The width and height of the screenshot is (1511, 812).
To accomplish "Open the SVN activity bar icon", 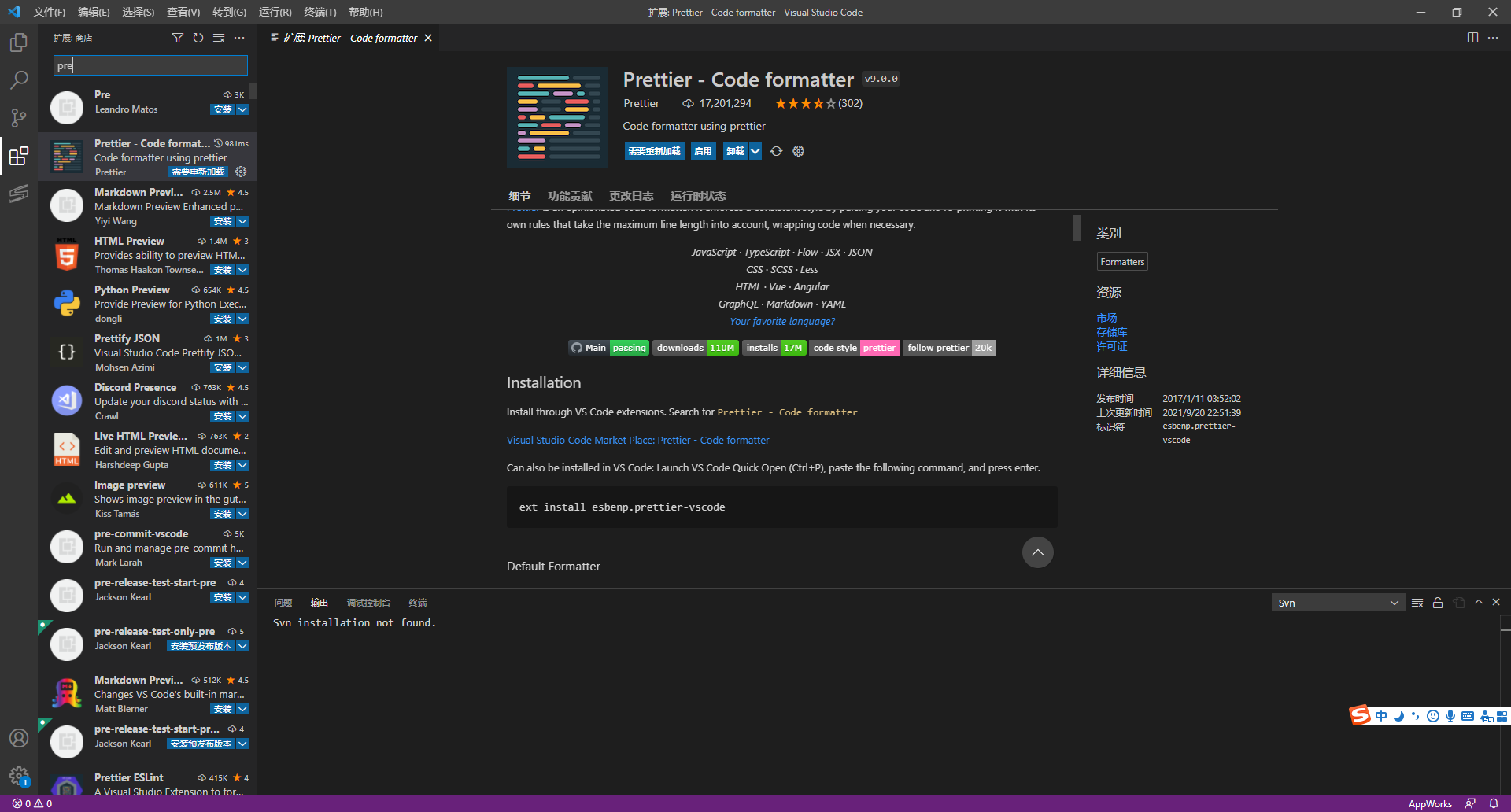I will point(19,193).
